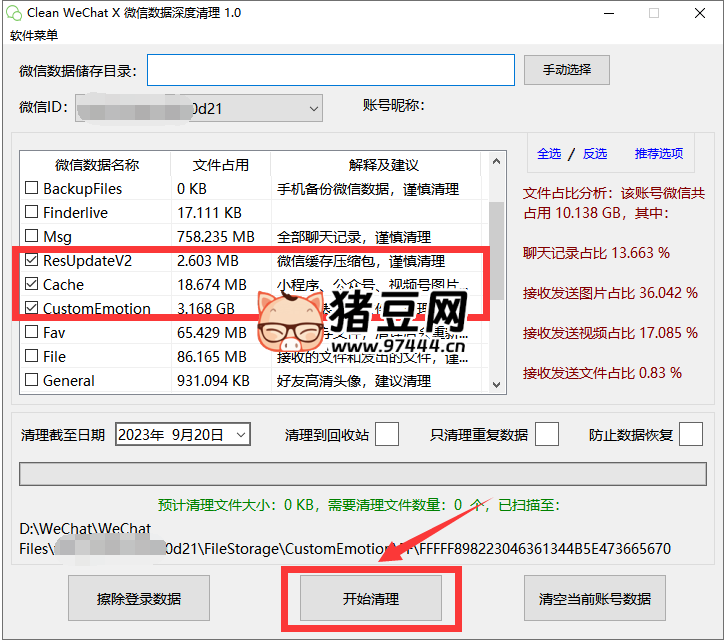Toggle the 清理到回收站 checkbox
Screen dimensions: 726x642
click(x=387, y=434)
